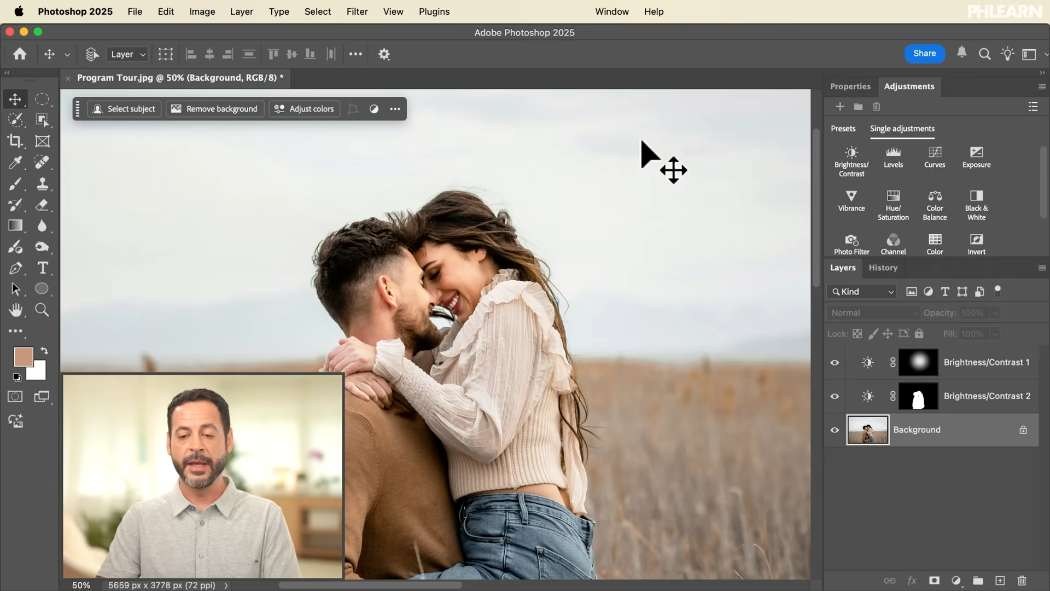The height and width of the screenshot is (591, 1050).
Task: Select the Hand tool
Action: point(15,310)
